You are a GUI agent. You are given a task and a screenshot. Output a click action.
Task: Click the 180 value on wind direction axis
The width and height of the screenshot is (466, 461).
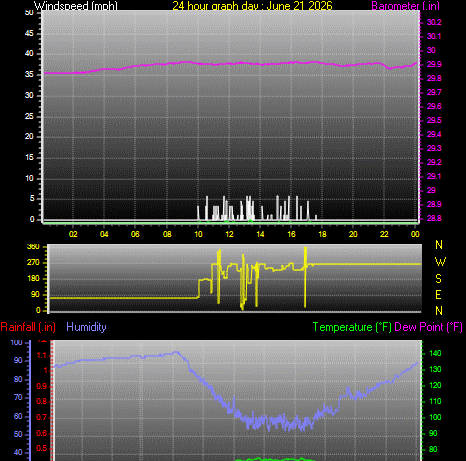tap(33, 278)
